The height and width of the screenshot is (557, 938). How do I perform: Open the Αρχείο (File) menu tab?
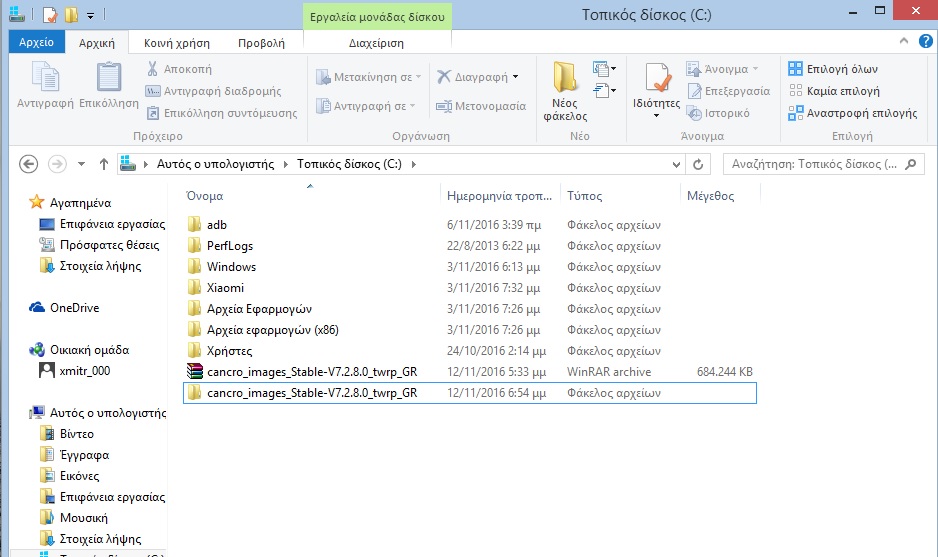click(36, 43)
